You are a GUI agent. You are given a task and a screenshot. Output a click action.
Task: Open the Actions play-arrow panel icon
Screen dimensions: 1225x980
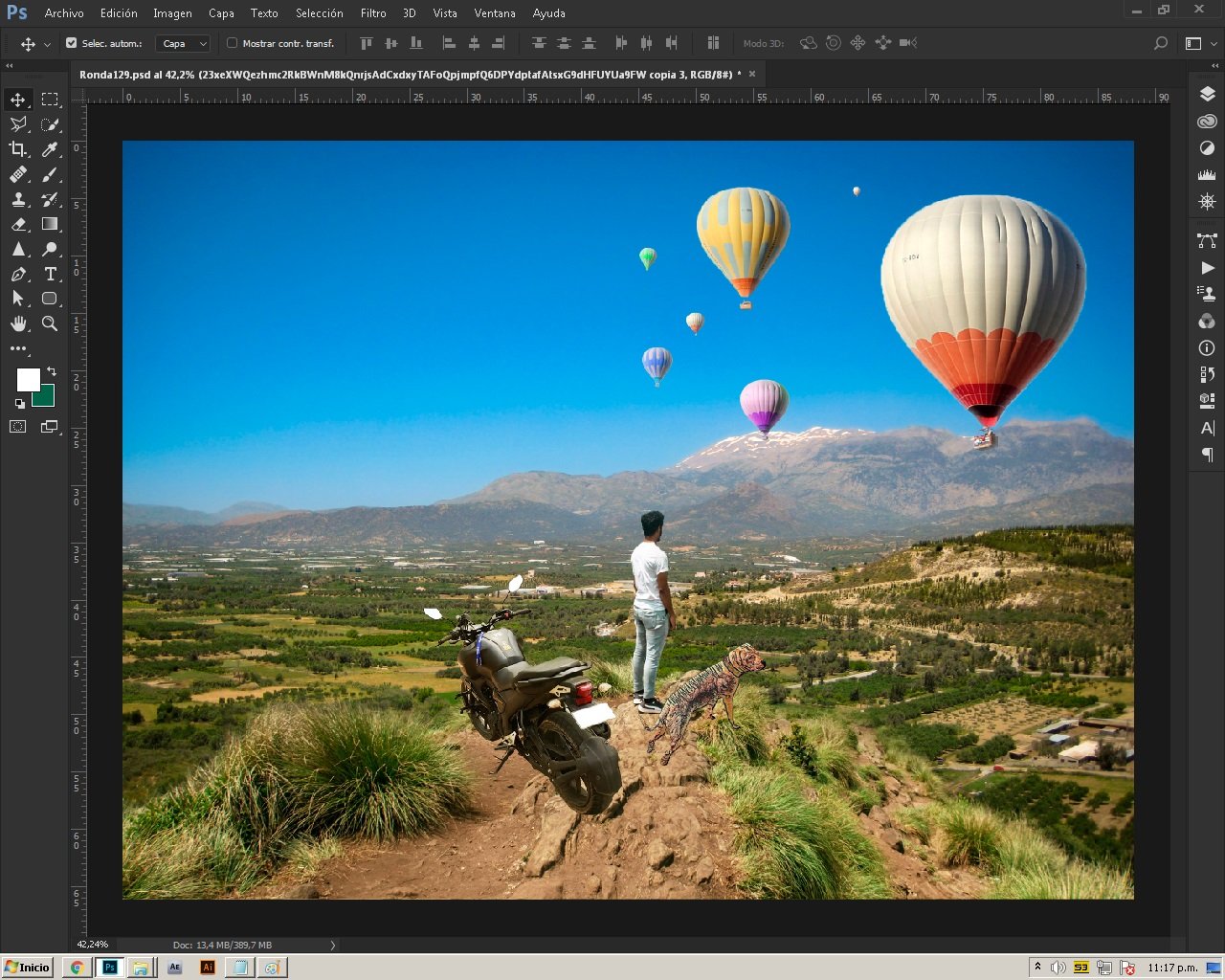tap(1207, 268)
